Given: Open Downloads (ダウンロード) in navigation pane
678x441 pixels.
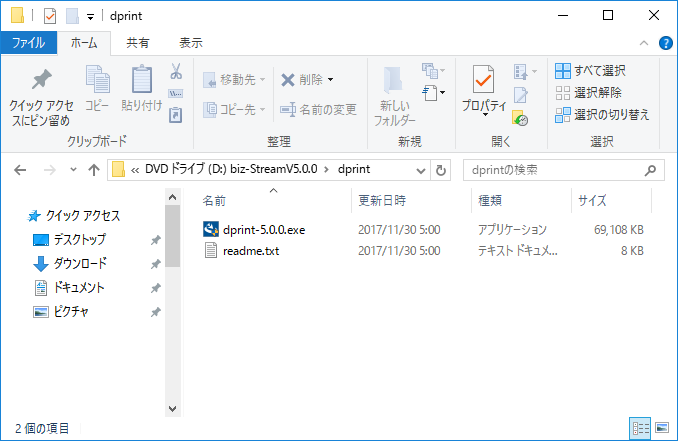Looking at the screenshot, I should tap(70, 264).
